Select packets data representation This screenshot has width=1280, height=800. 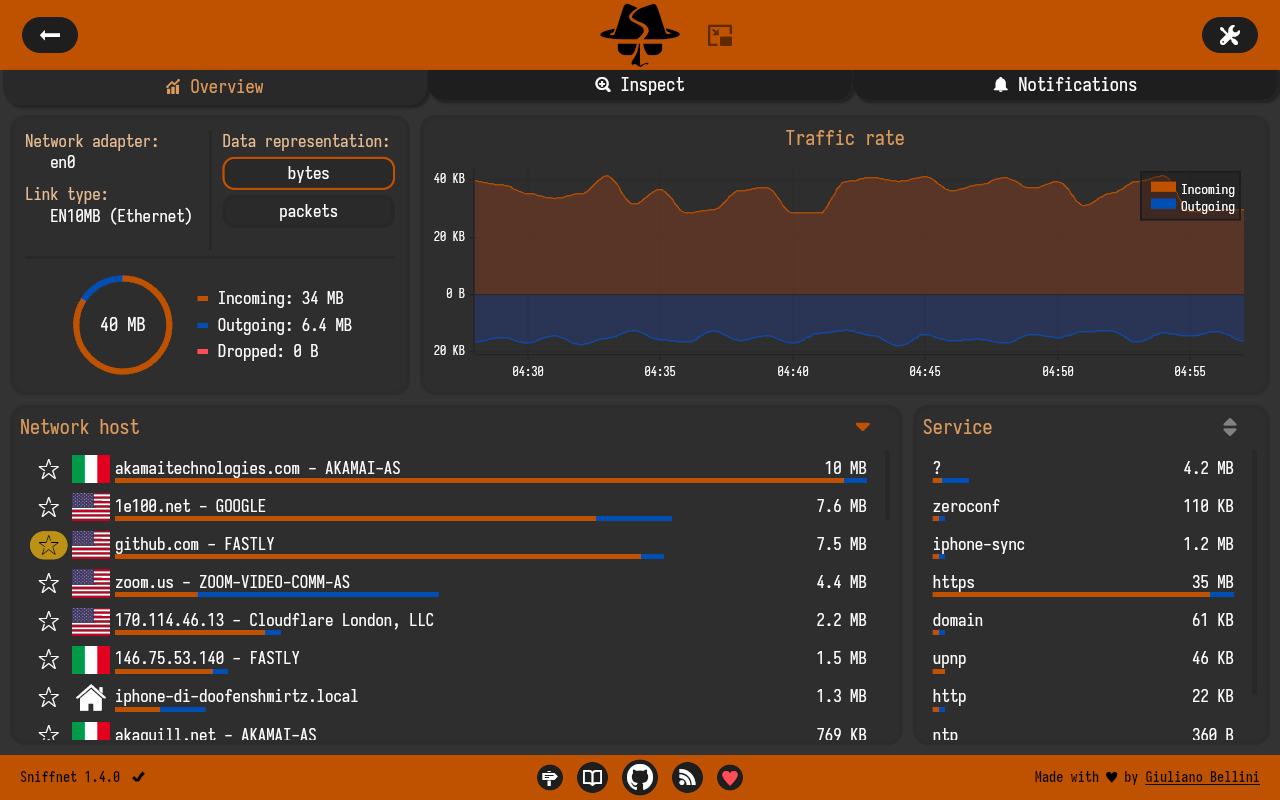point(308,211)
